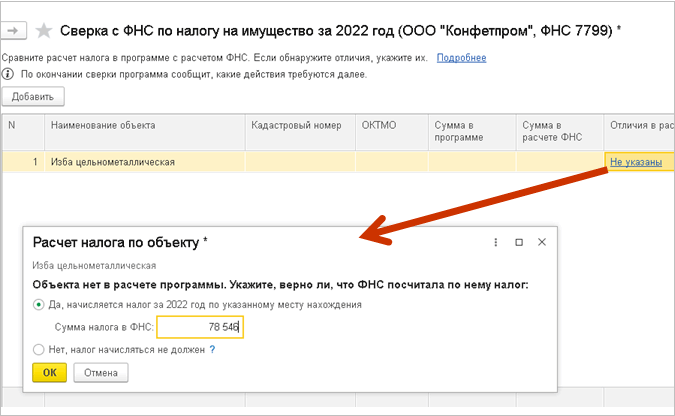The image size is (675, 416).
Task: Click the 'Отмена' button
Action: point(100,373)
